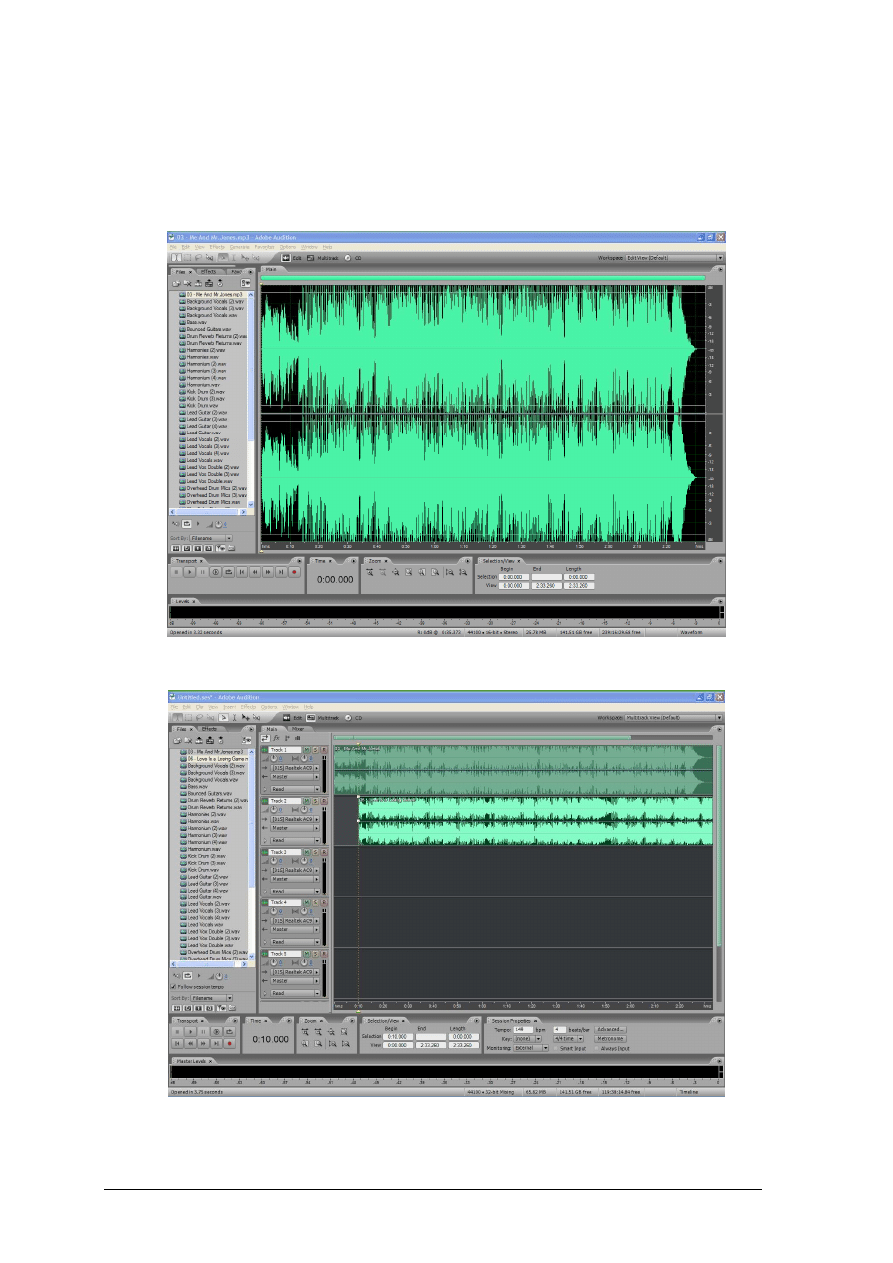Show EQ controls in multitrack Main panel
This screenshot has height=1263, width=893.
coord(298,738)
